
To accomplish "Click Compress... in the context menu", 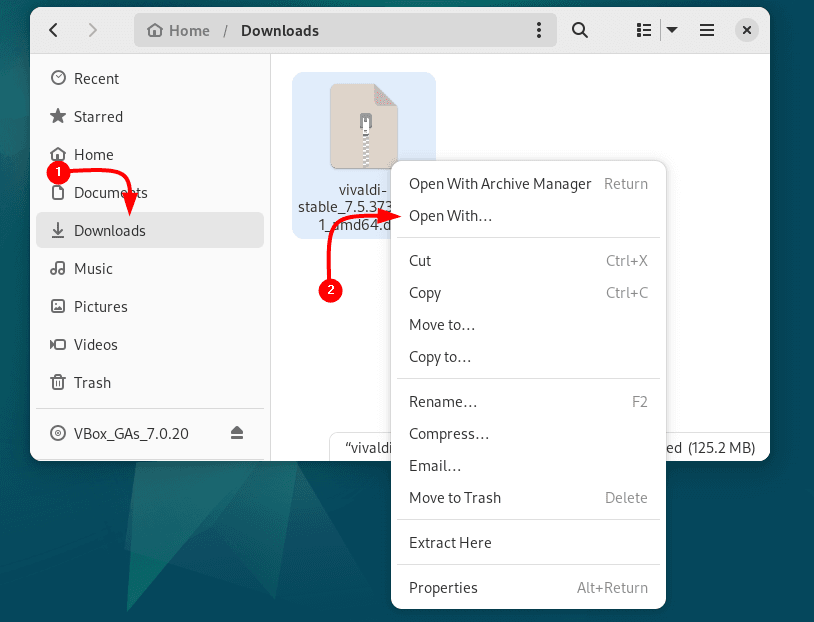I will click(x=449, y=434).
